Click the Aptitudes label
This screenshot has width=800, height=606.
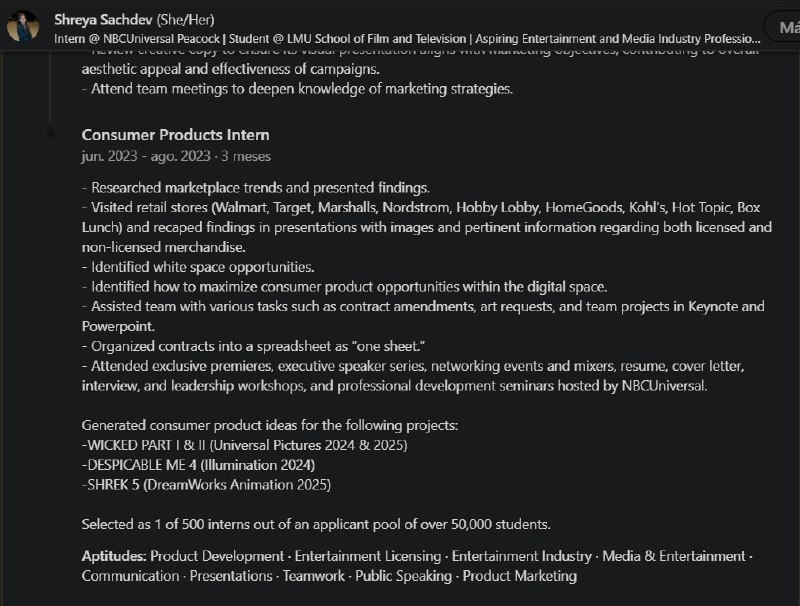[x=114, y=556]
